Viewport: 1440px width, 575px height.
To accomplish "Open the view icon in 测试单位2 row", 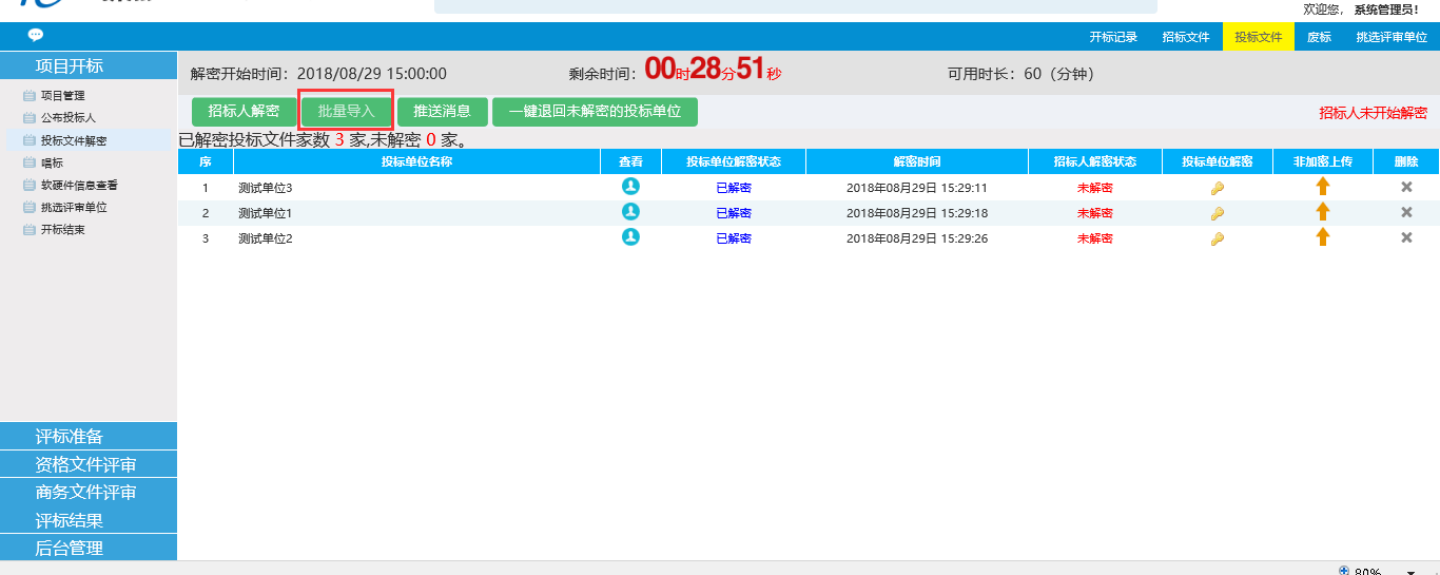I will (630, 237).
